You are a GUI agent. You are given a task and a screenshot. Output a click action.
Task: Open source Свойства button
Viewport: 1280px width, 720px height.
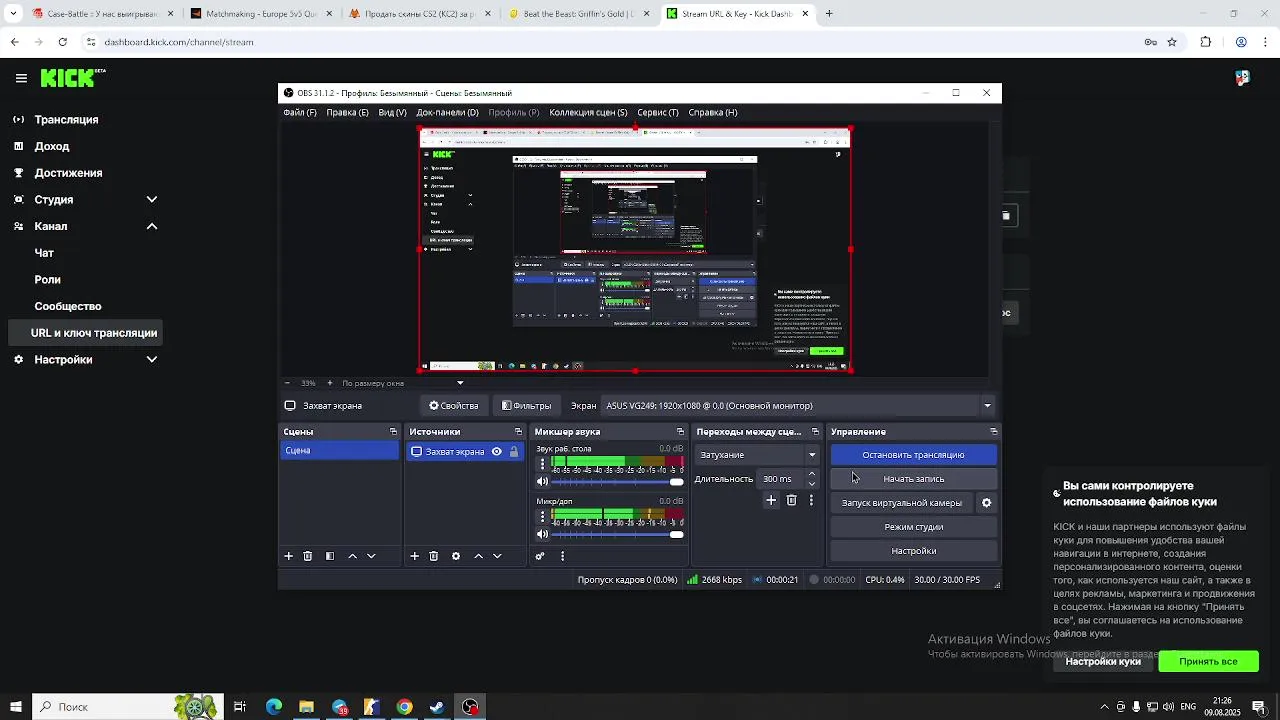point(454,406)
